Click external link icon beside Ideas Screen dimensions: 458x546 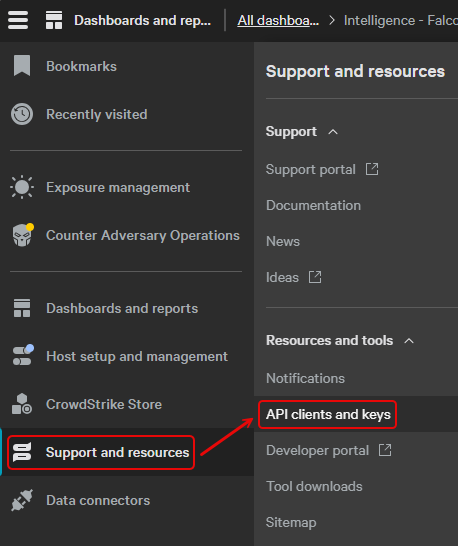pyautogui.click(x=315, y=277)
